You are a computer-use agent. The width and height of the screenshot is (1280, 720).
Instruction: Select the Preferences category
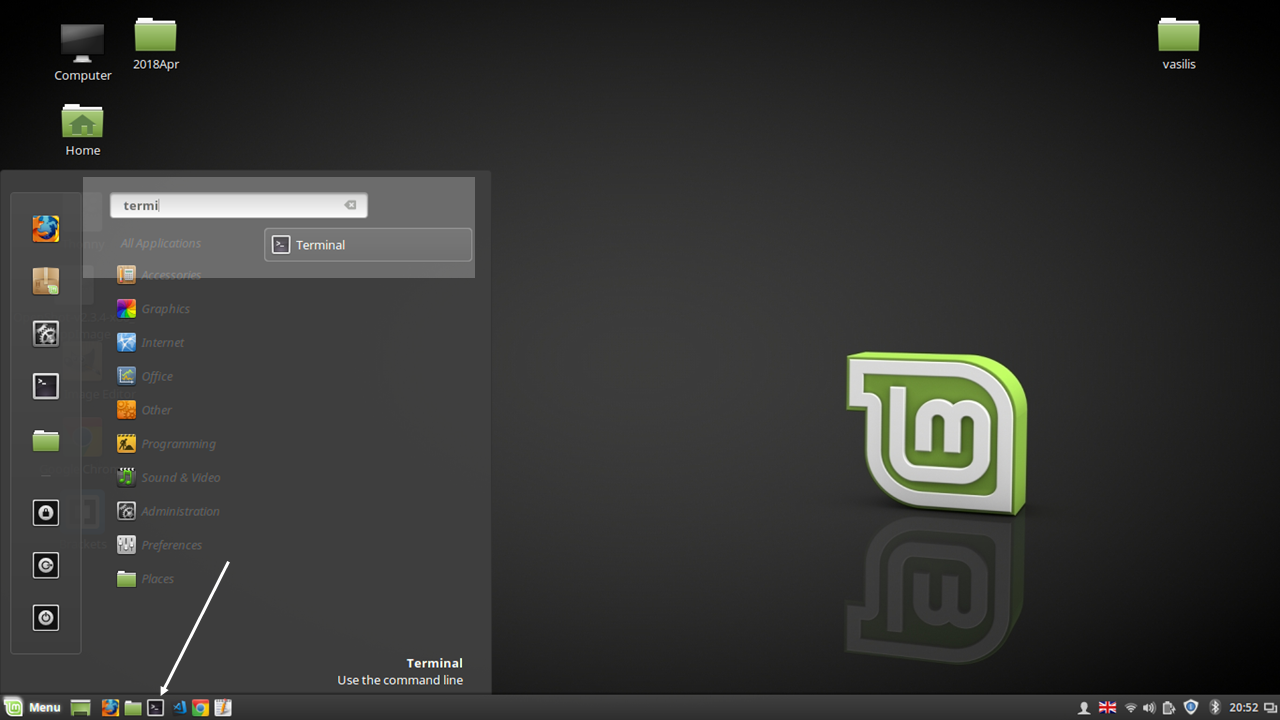pyautogui.click(x=159, y=545)
